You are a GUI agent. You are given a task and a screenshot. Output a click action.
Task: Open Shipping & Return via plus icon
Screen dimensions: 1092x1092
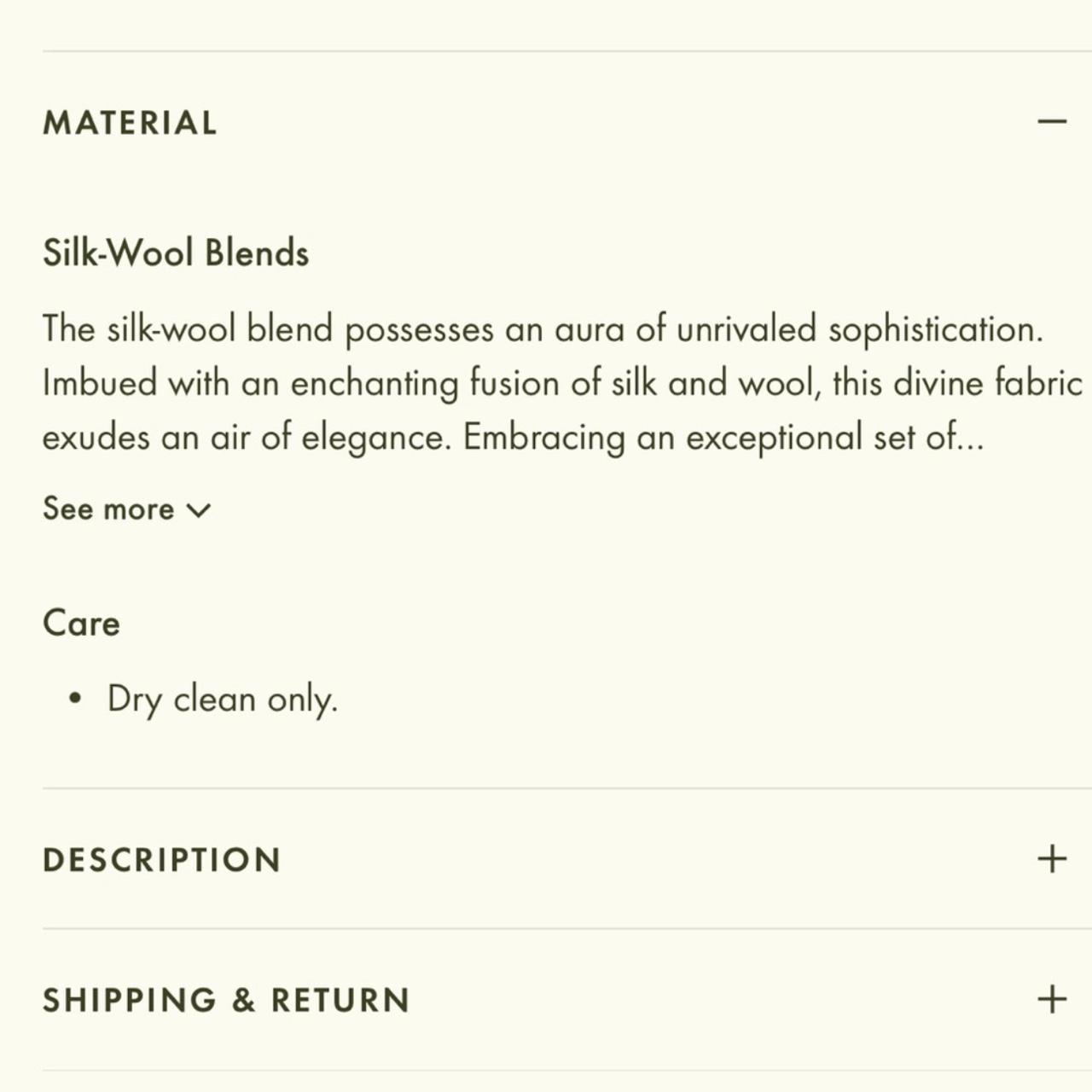[1052, 999]
